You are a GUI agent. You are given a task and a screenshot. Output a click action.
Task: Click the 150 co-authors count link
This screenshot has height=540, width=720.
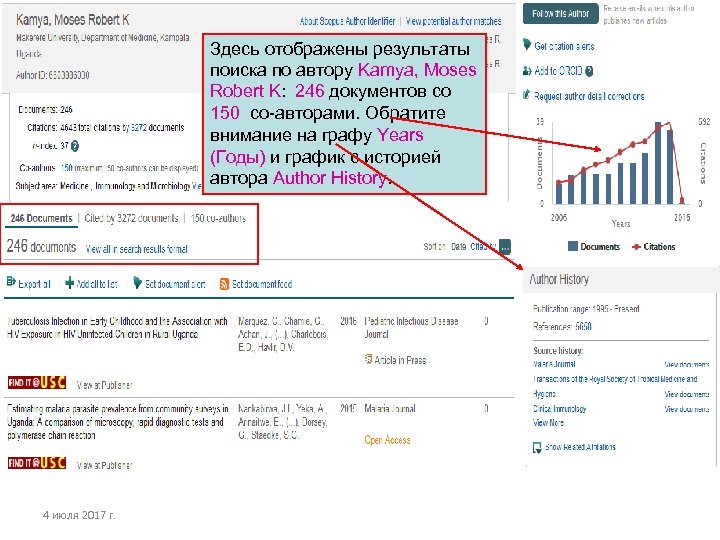[67, 168]
